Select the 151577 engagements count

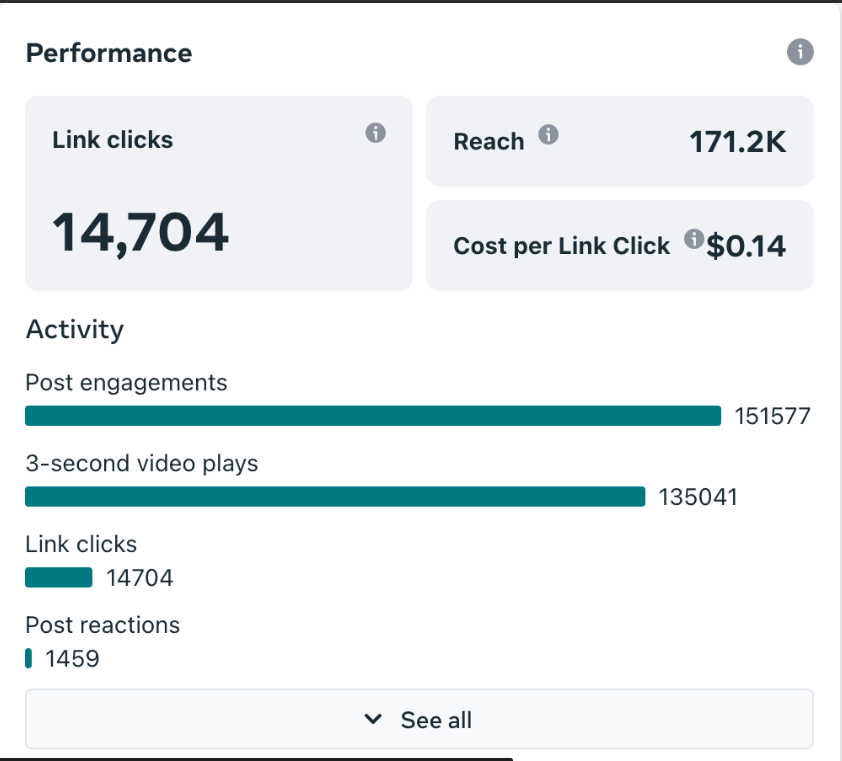coord(773,415)
